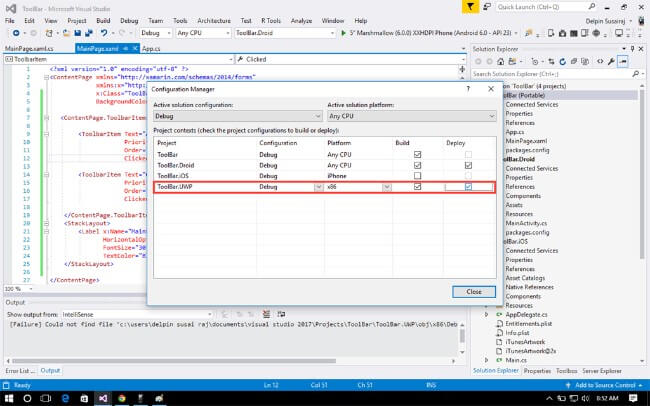Check Build for ToolBar.iOS
The height and width of the screenshot is (406, 650).
coord(417,176)
